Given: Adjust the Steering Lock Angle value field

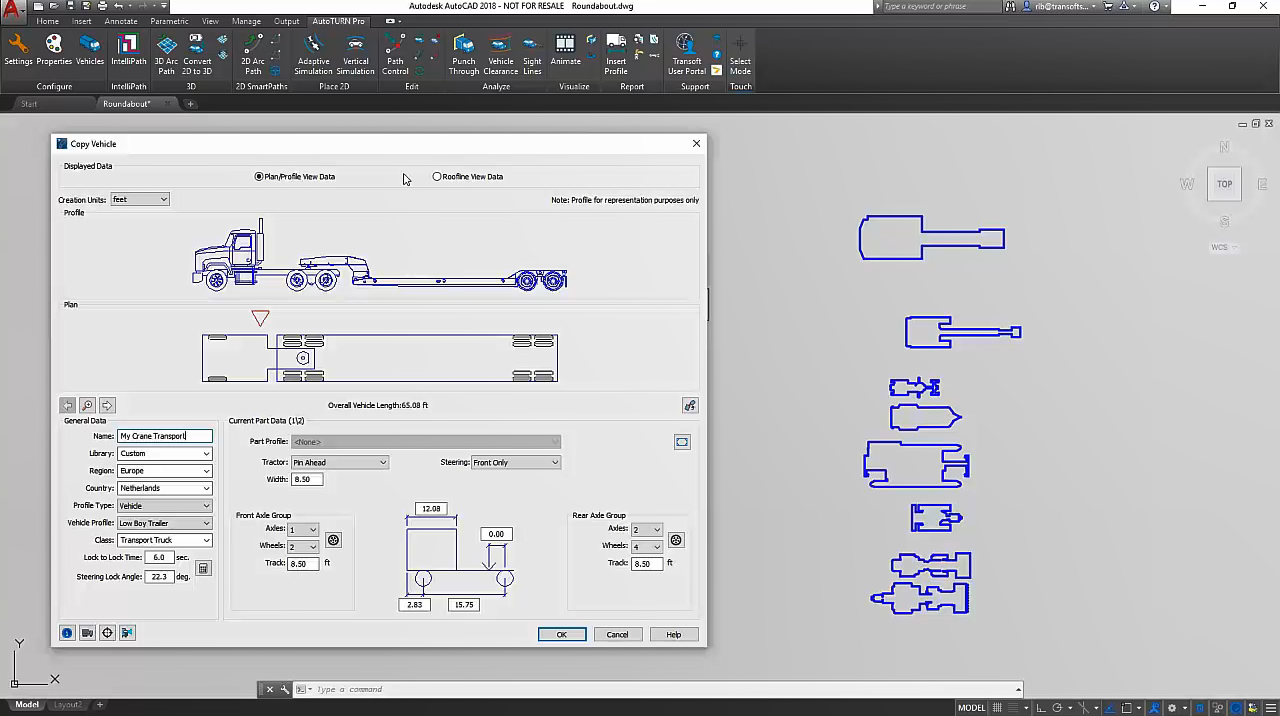Looking at the screenshot, I should tap(161, 575).
